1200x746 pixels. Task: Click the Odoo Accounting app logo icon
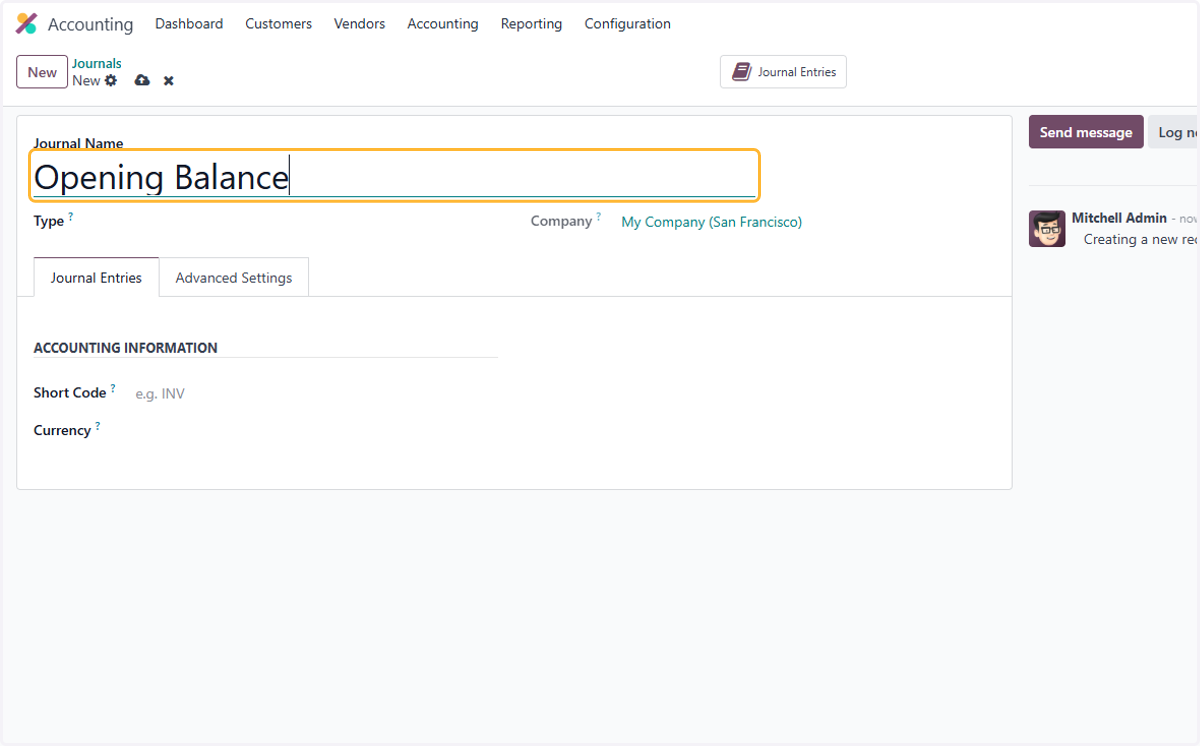coord(27,24)
